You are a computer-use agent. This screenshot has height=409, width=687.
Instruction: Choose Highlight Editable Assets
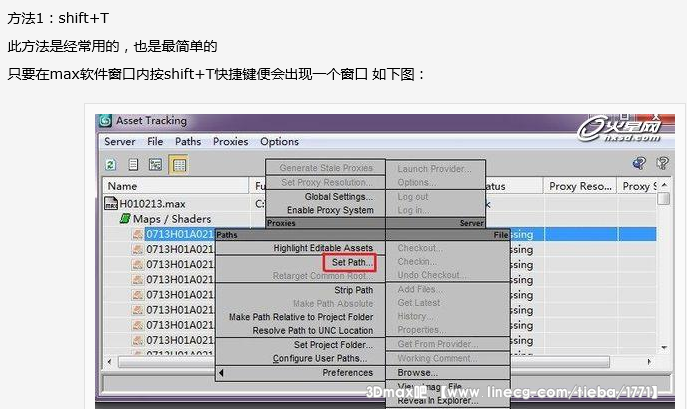[x=323, y=248]
